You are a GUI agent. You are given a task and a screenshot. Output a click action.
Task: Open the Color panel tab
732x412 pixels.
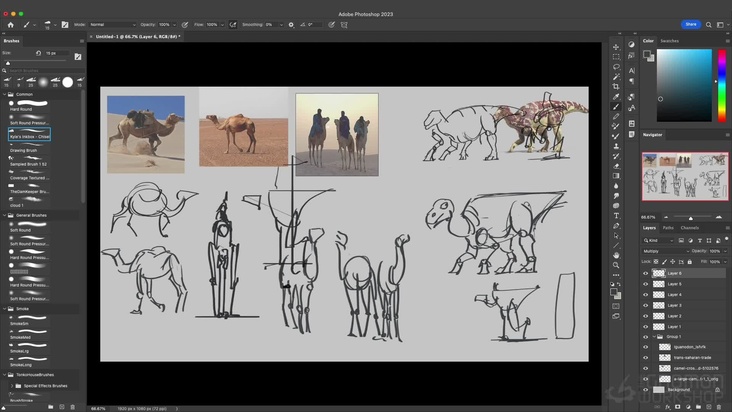pos(648,41)
